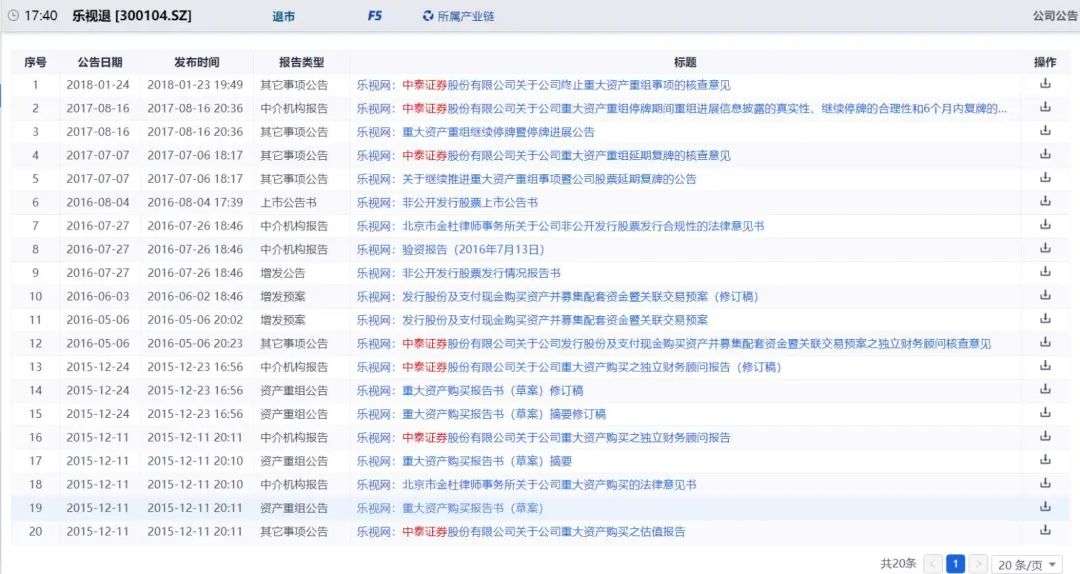1080x574 pixels.
Task: Download the row 5 延期复牌 announcement
Action: pyautogui.click(x=1045, y=178)
